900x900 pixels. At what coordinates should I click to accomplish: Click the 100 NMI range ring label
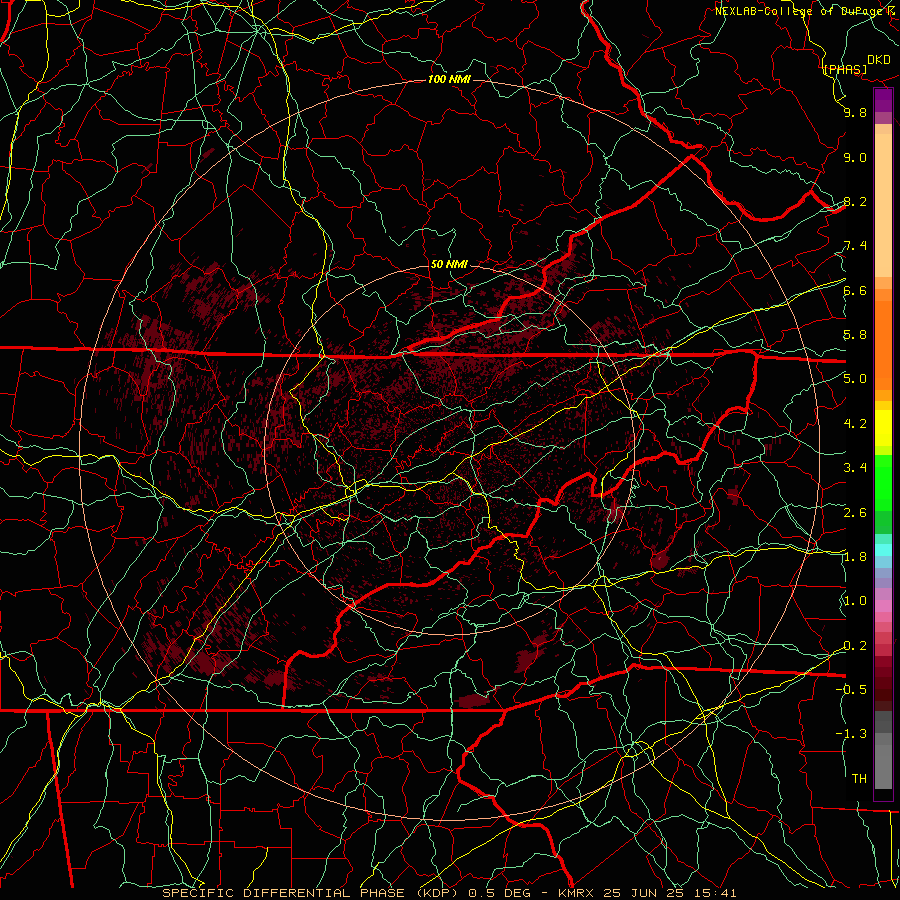pos(449,79)
